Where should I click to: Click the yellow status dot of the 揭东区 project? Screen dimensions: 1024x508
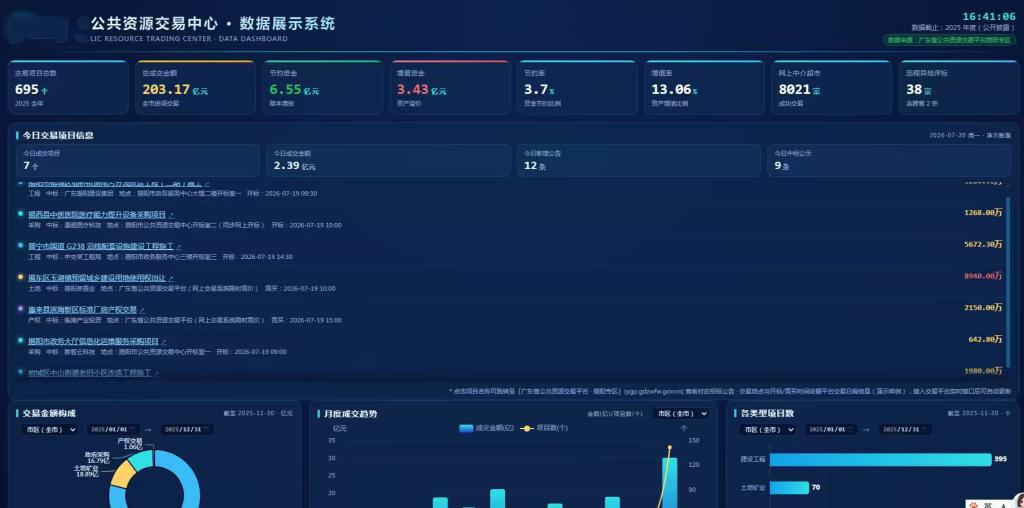(x=21, y=277)
